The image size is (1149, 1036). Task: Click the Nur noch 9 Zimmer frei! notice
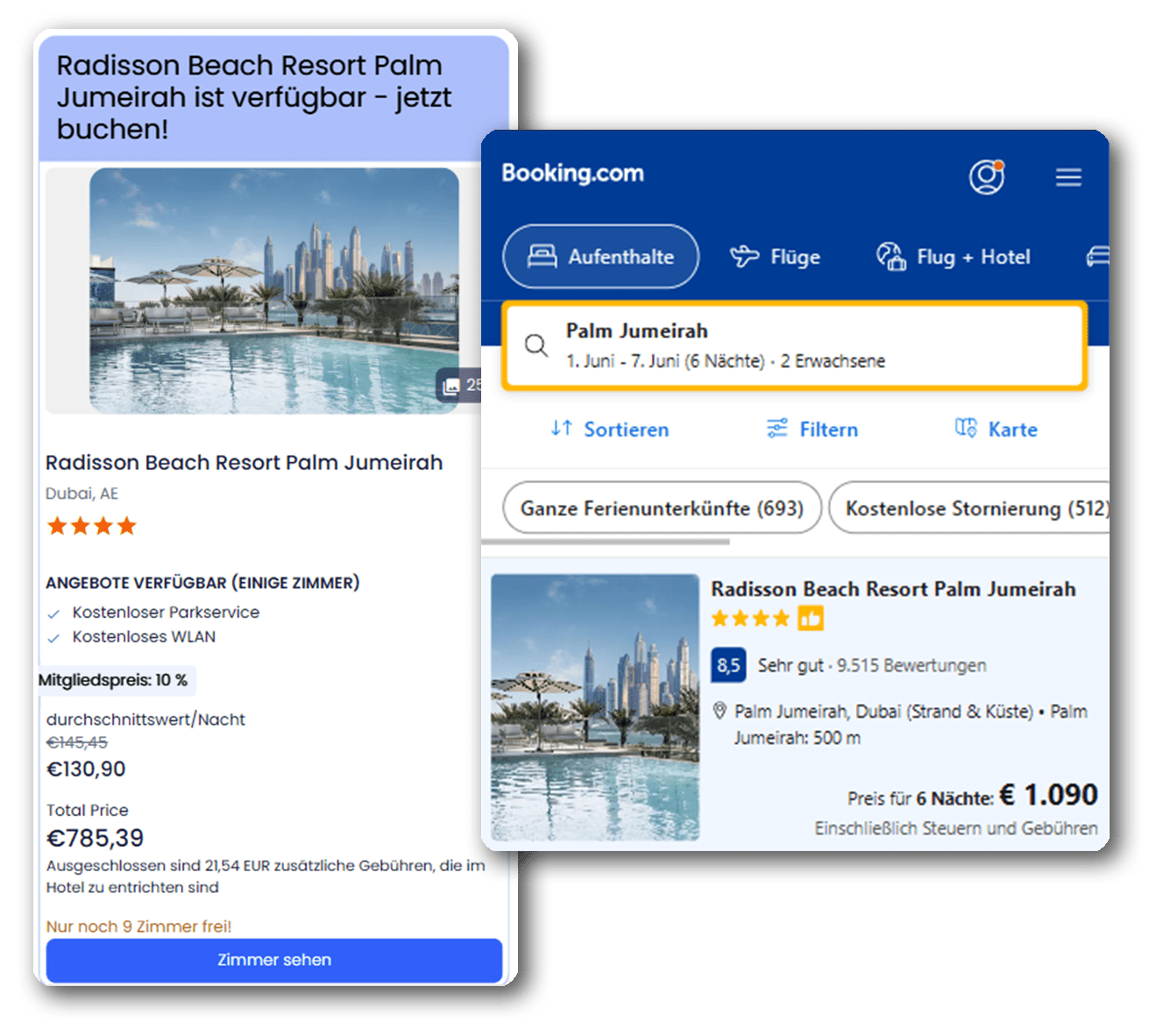click(138, 926)
